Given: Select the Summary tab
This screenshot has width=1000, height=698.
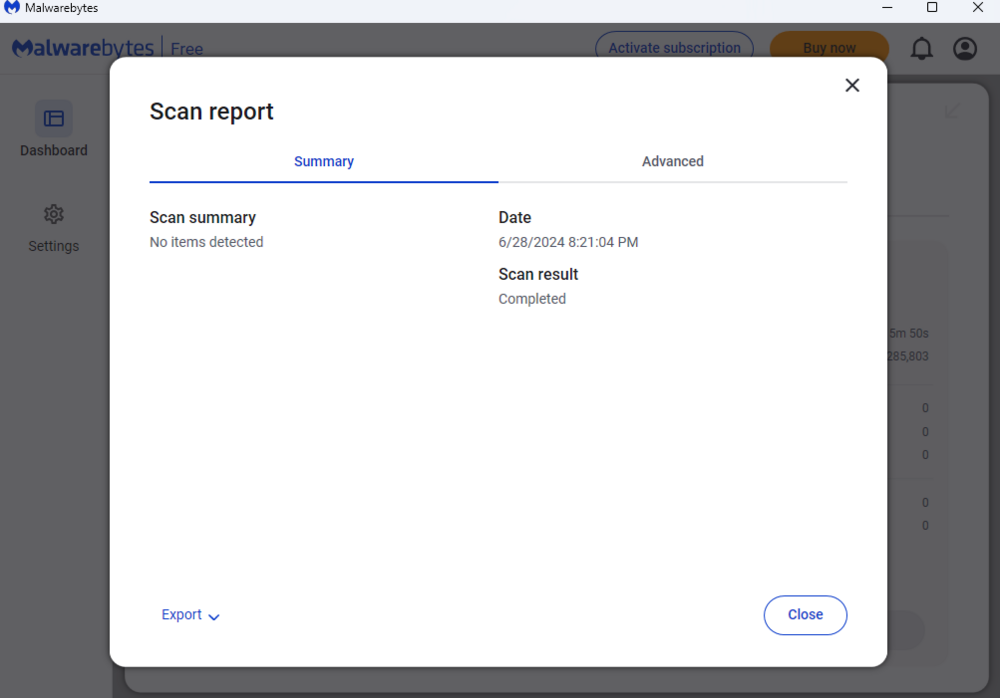Looking at the screenshot, I should tap(324, 161).
